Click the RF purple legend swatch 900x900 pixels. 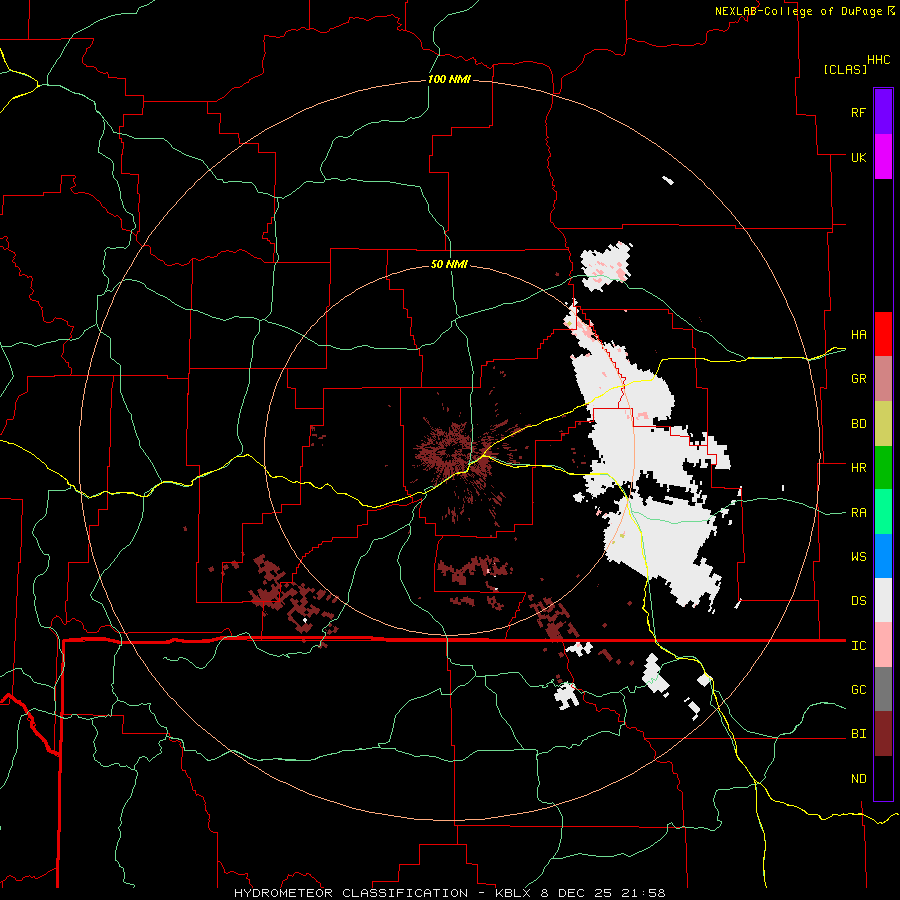883,112
